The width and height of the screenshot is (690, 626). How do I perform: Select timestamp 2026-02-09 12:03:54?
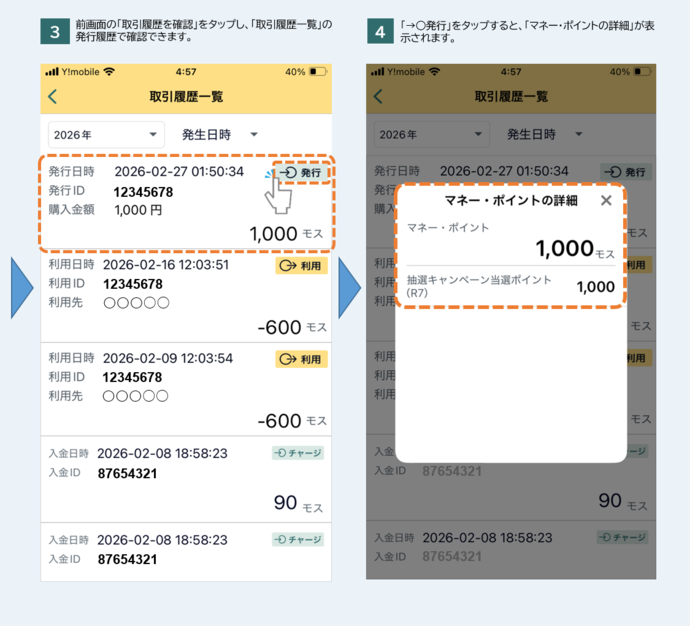click(168, 359)
